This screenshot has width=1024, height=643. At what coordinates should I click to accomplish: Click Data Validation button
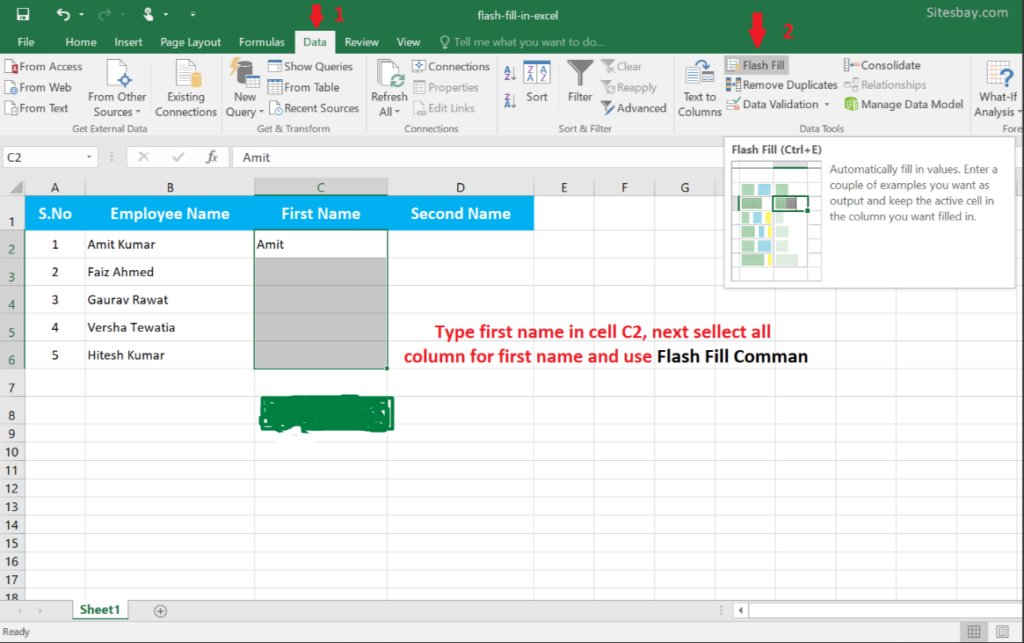click(773, 104)
